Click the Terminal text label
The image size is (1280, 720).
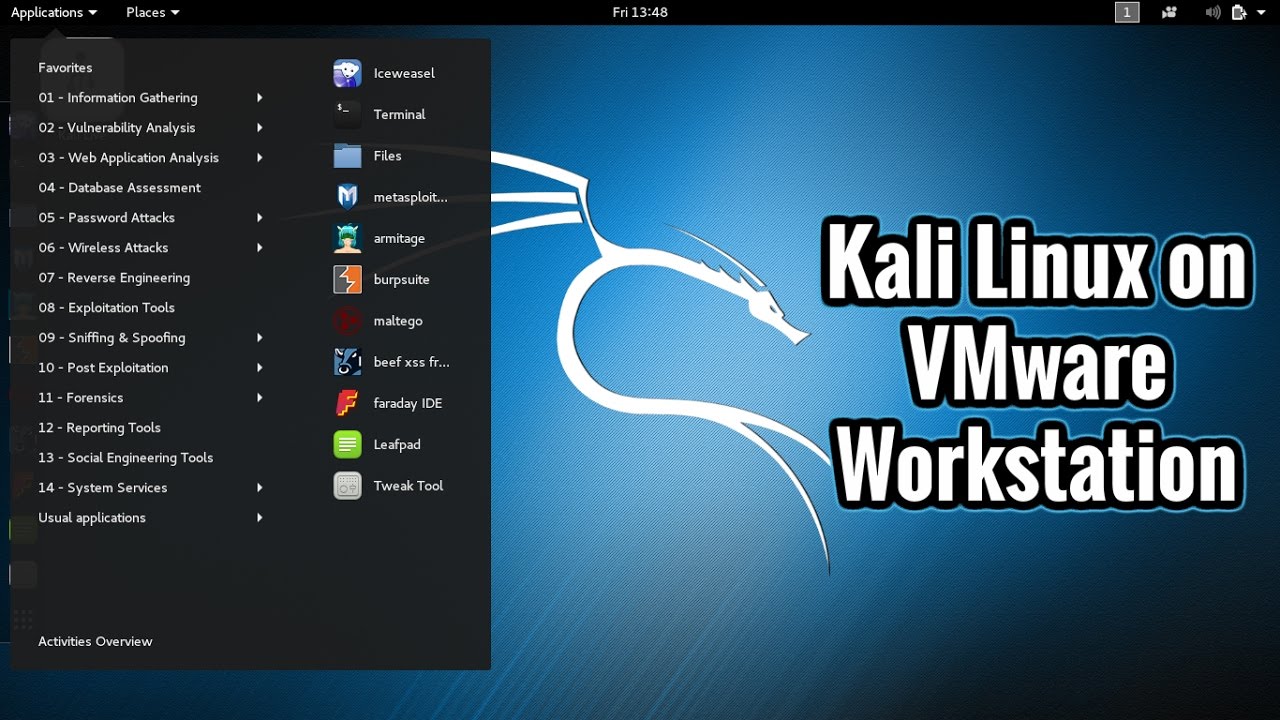[399, 115]
